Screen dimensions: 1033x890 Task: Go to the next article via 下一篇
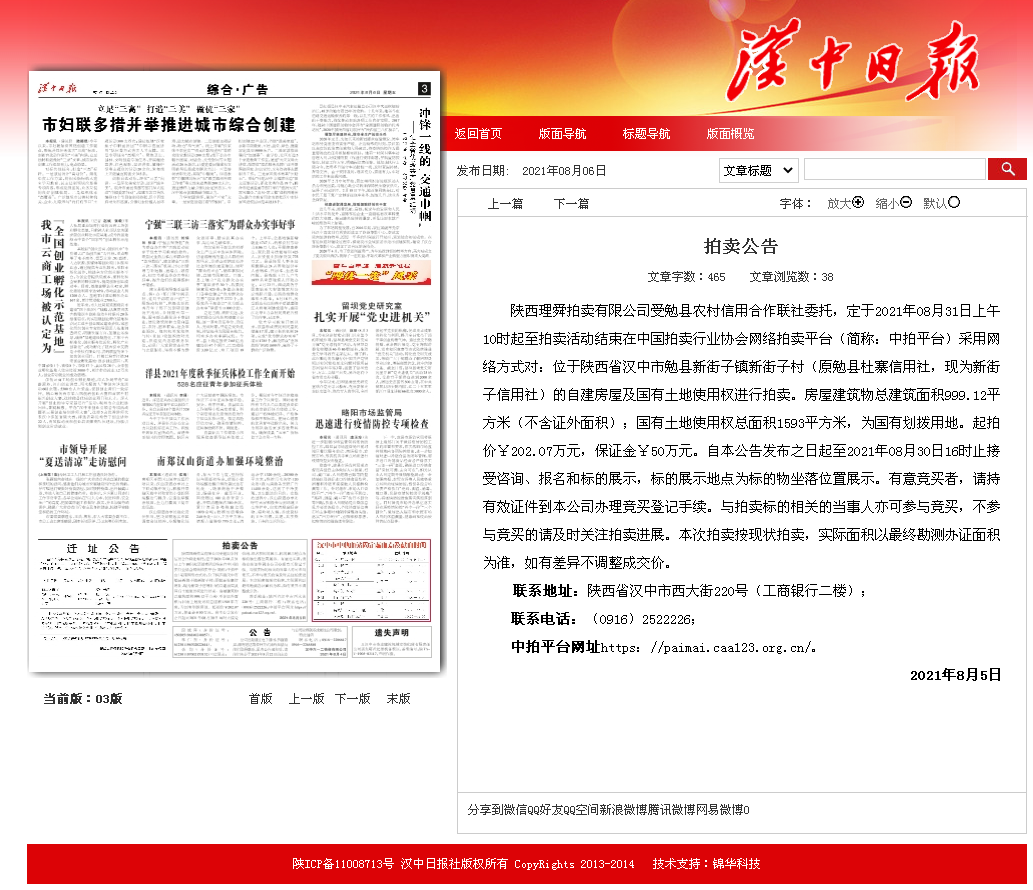click(571, 204)
